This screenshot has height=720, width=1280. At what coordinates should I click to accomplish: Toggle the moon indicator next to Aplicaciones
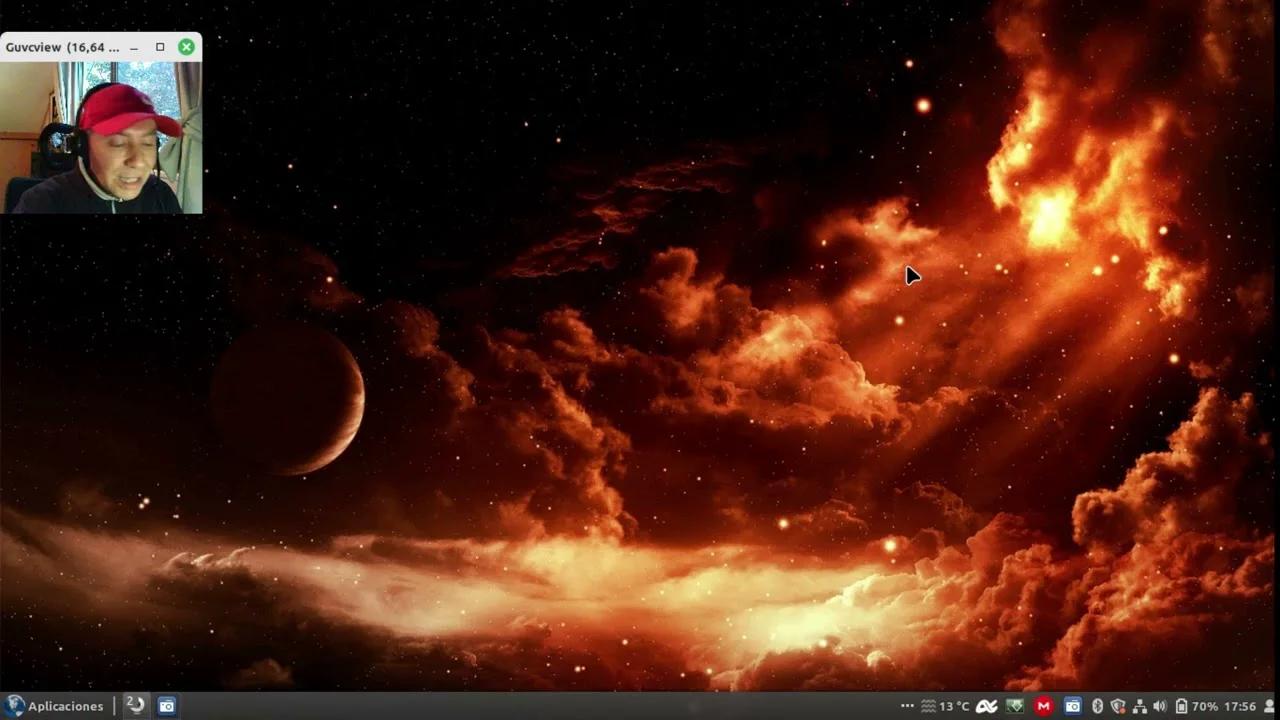tap(136, 706)
